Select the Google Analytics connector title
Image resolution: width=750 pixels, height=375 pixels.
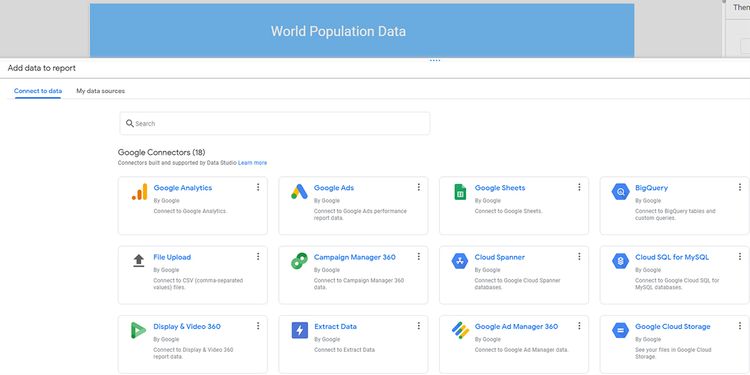[x=183, y=188]
